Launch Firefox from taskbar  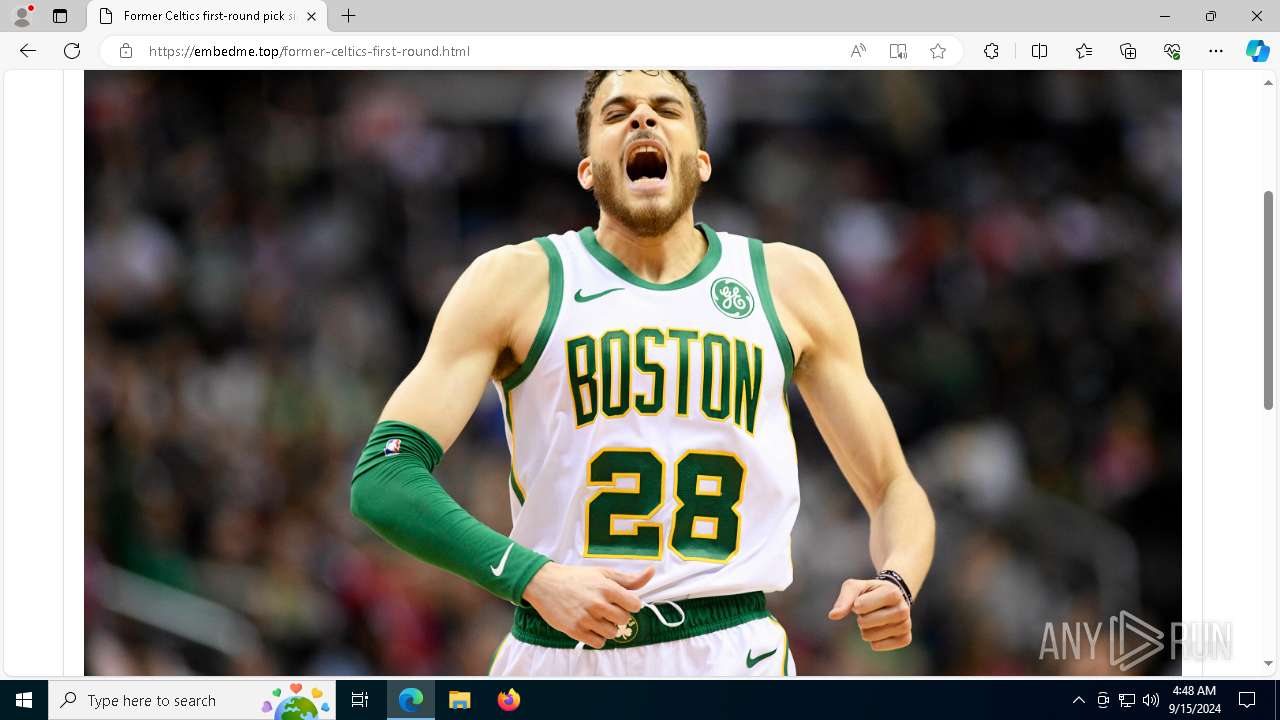click(x=508, y=700)
